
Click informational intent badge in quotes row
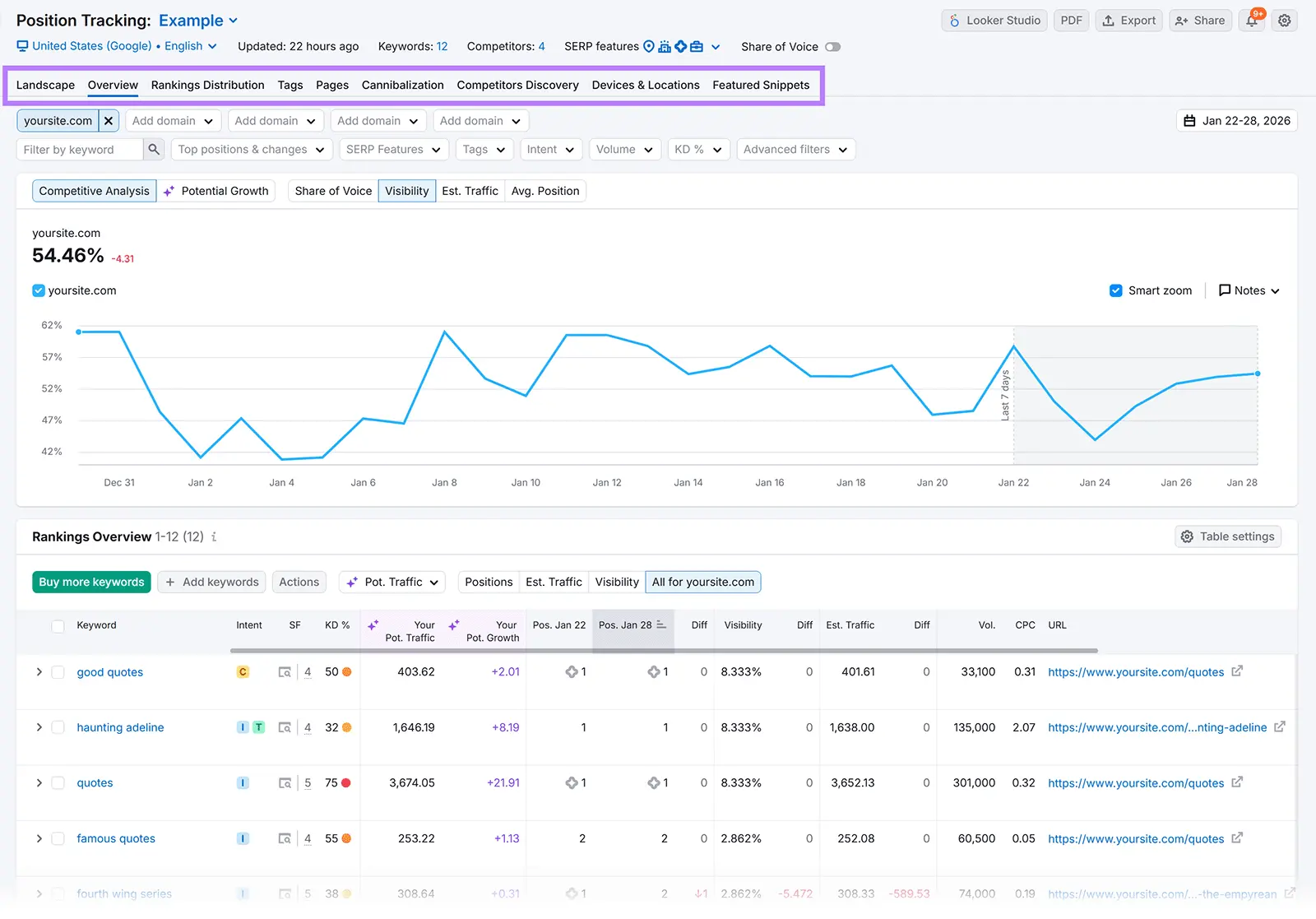(243, 783)
